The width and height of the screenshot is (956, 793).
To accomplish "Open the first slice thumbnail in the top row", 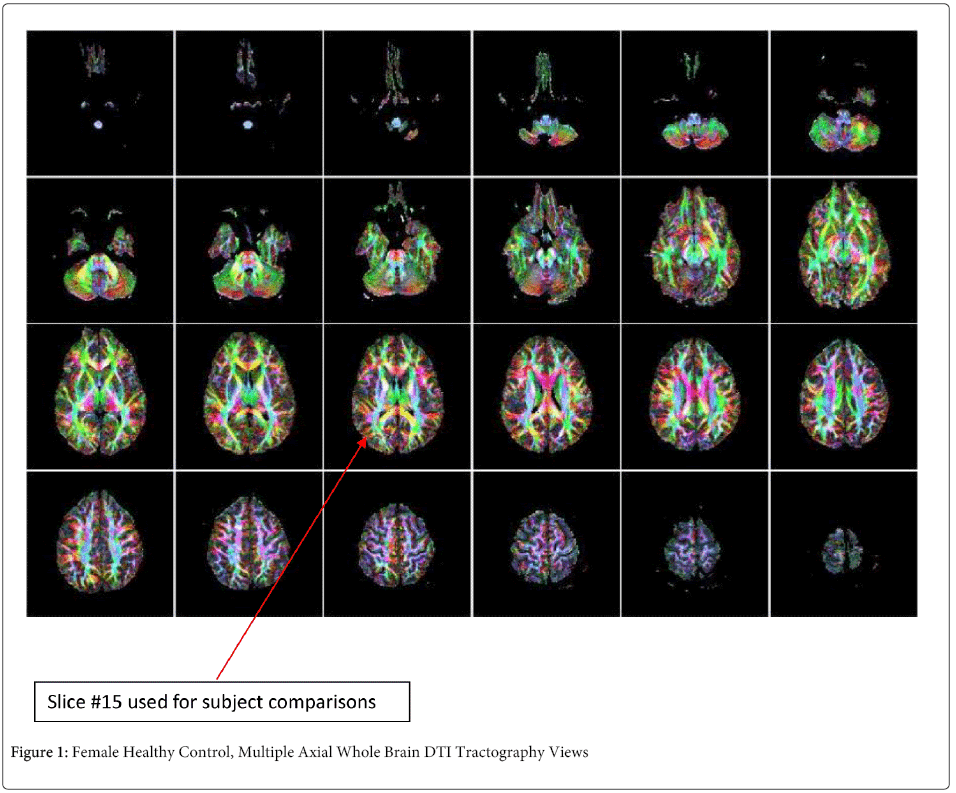I will point(99,102).
